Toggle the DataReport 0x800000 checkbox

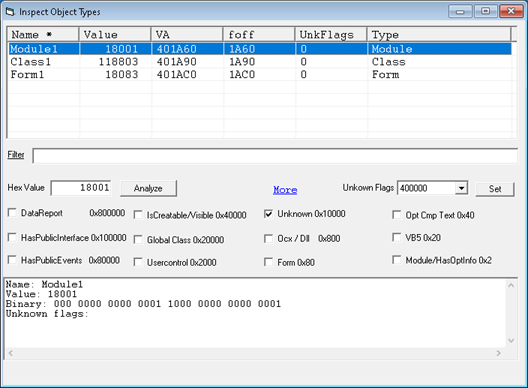(x=12, y=213)
